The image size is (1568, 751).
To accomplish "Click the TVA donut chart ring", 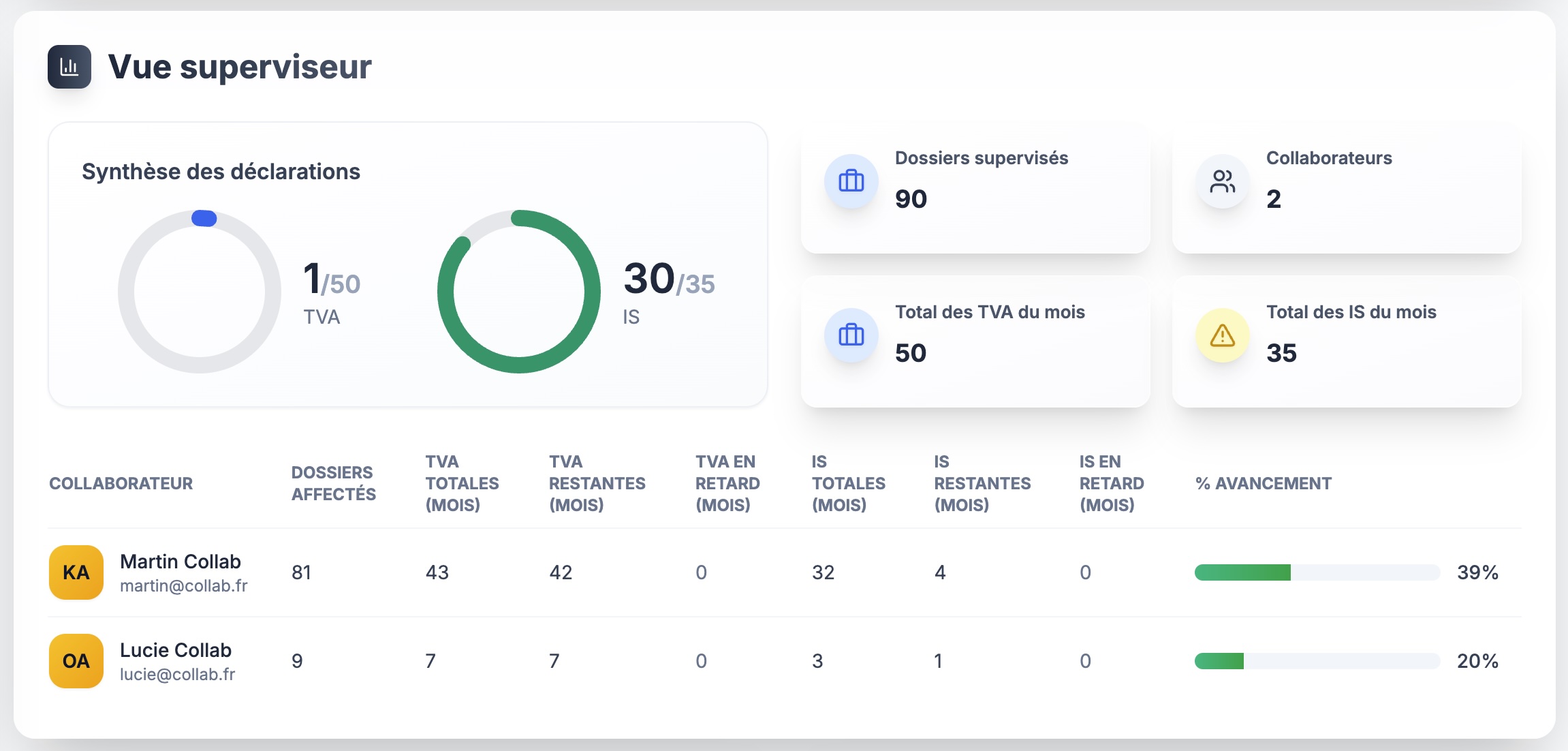I will pyautogui.click(x=127, y=293).
